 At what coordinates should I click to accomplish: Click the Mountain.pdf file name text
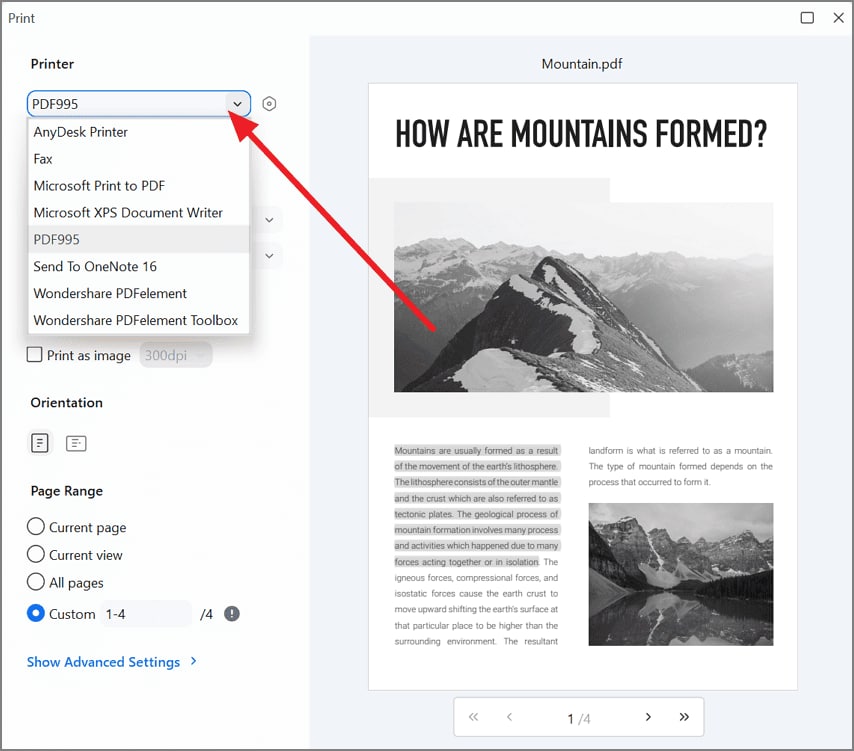tap(582, 64)
